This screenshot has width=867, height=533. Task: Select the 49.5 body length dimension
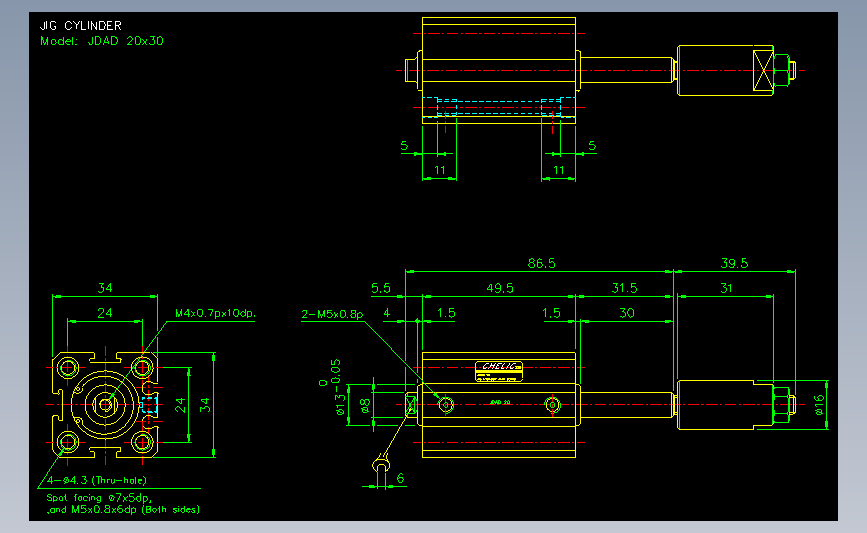point(500,288)
